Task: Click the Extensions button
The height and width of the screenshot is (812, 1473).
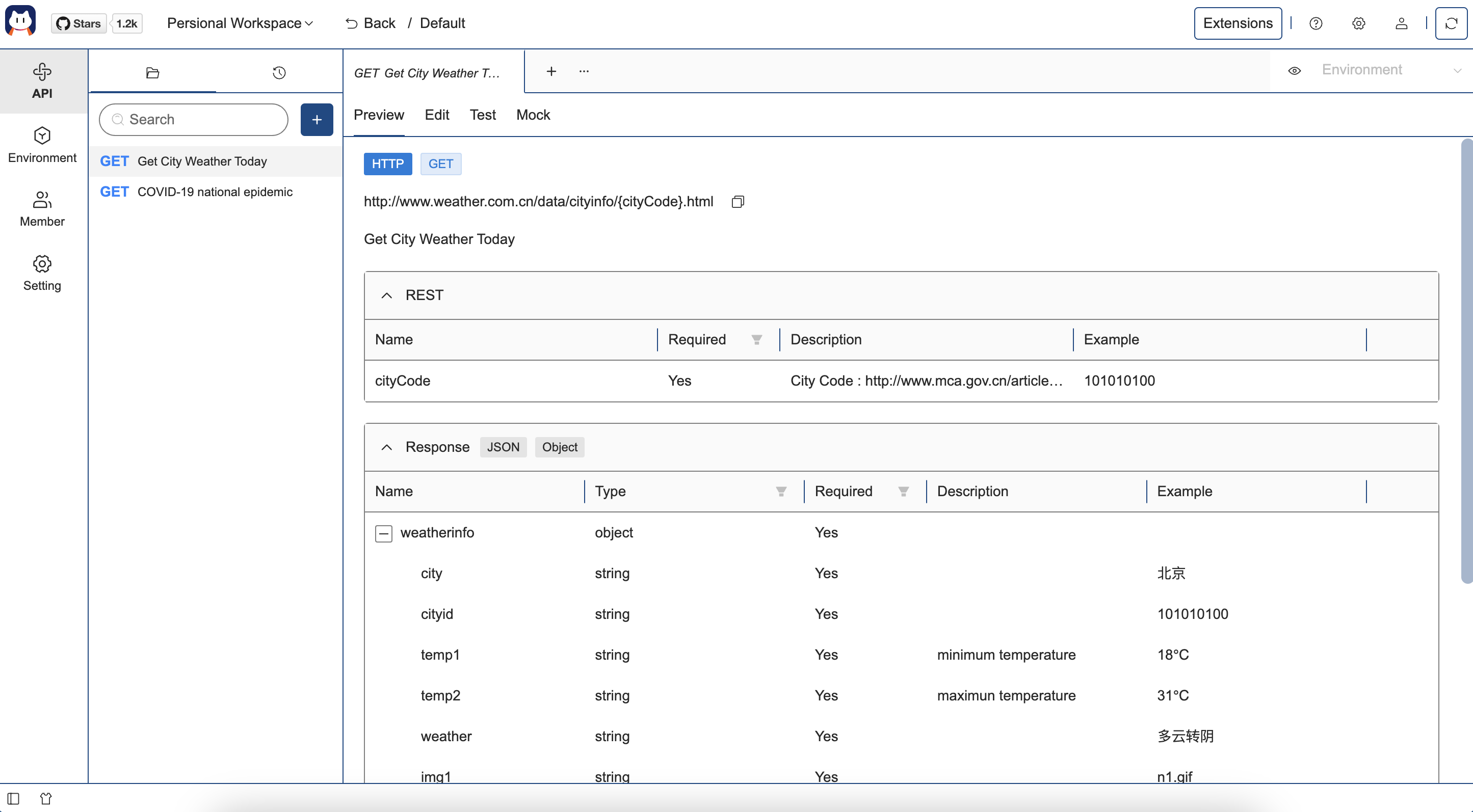Action: [1238, 23]
